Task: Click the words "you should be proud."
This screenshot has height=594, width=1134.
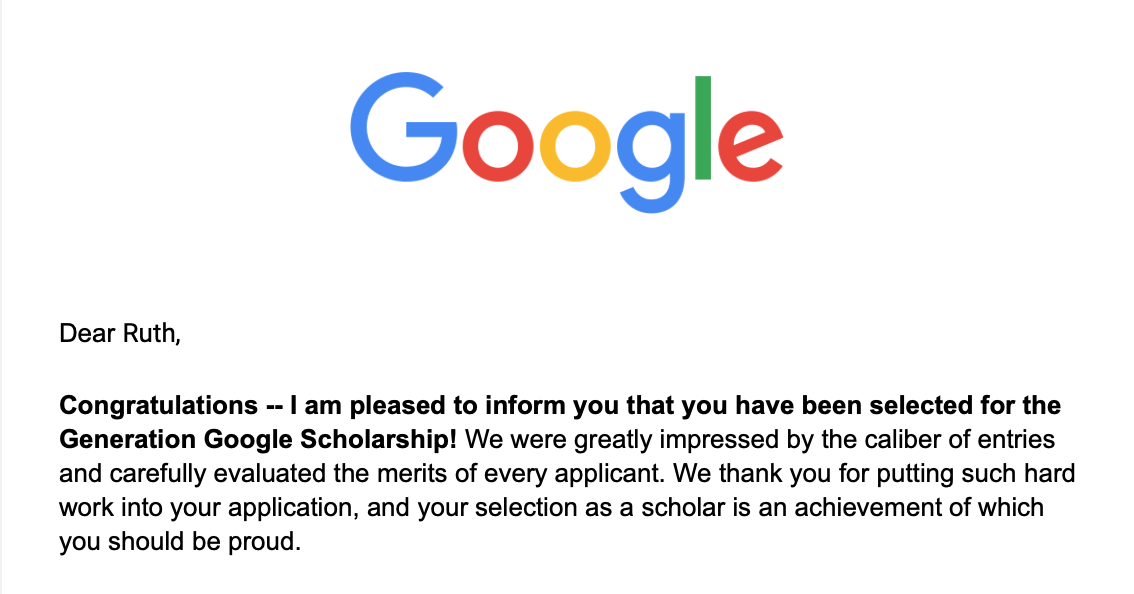Action: coord(180,541)
